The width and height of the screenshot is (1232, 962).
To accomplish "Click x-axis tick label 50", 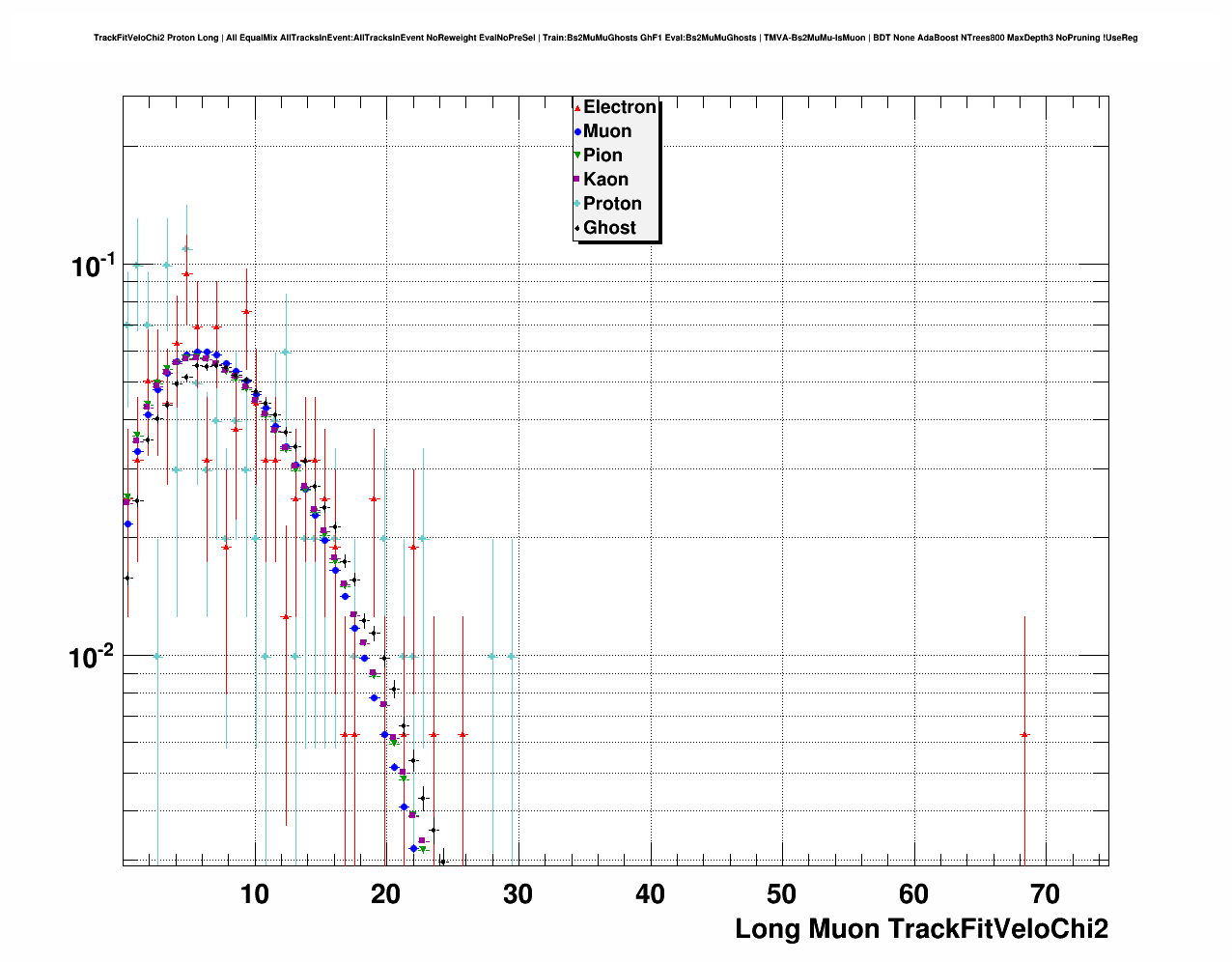I will [x=782, y=894].
